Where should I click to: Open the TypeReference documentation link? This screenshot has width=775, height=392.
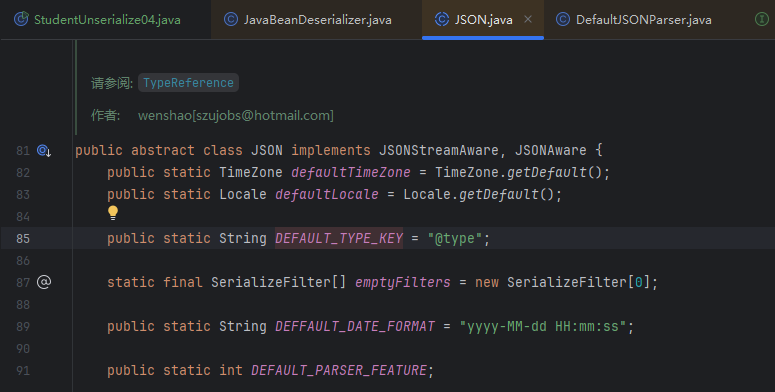(x=188, y=83)
